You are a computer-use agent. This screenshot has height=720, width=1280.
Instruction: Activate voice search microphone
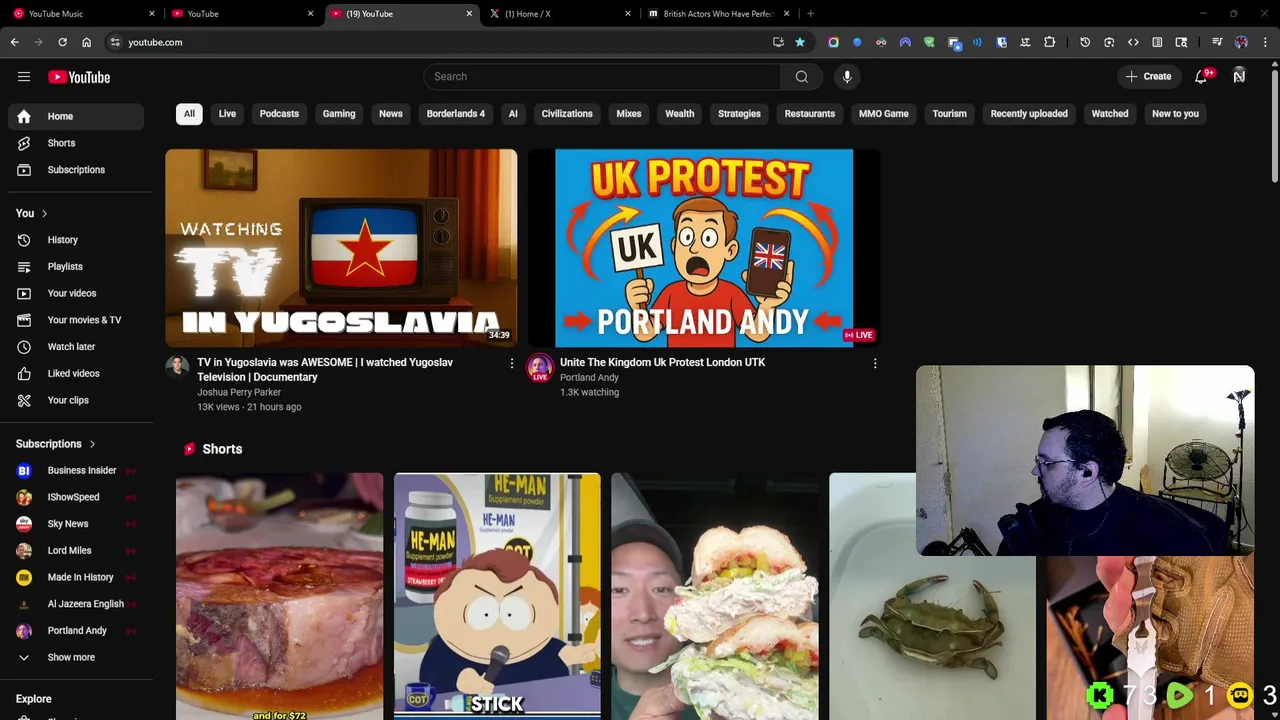(x=847, y=77)
